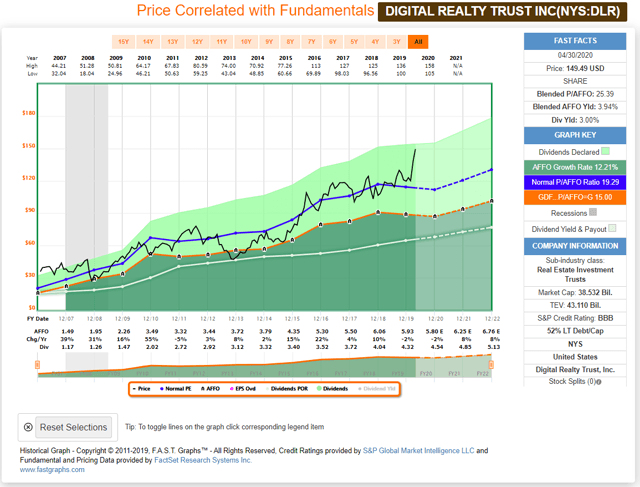Click the Reset Selections button
This screenshot has width=640, height=487.
[x=73, y=427]
